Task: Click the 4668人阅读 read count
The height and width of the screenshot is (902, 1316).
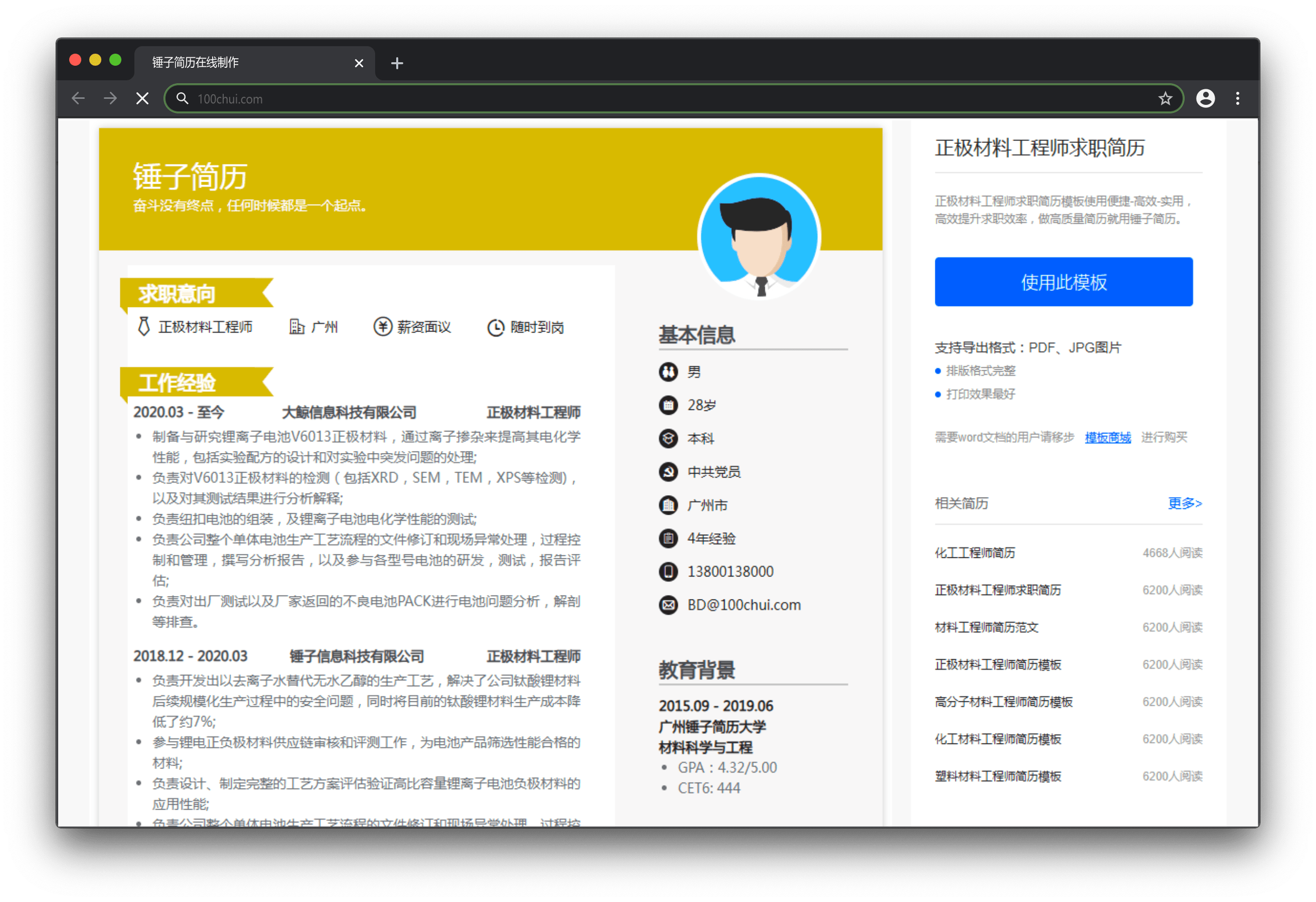Action: 1172,552
